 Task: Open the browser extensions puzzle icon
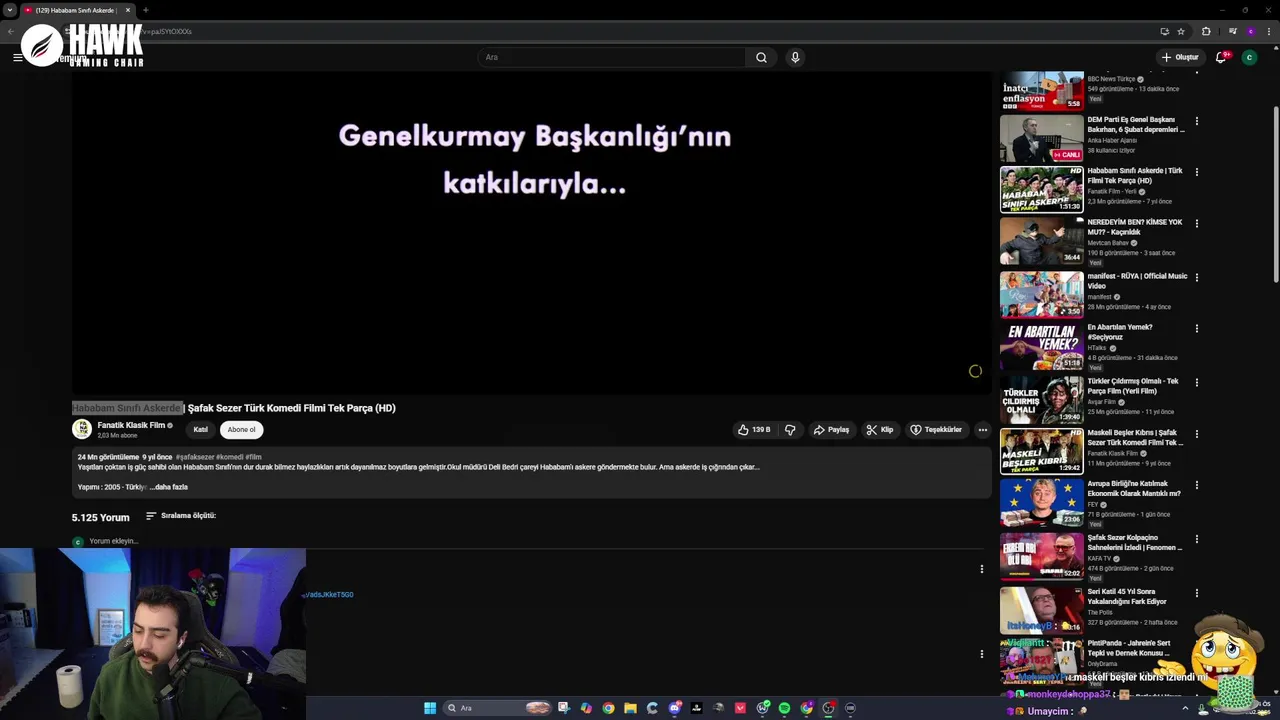[1206, 31]
